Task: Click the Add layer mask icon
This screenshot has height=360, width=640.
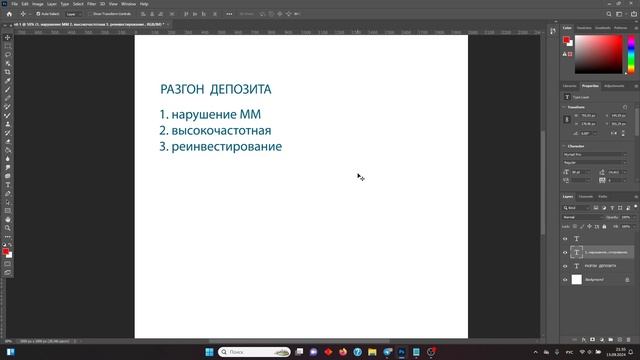Action: 593,340
